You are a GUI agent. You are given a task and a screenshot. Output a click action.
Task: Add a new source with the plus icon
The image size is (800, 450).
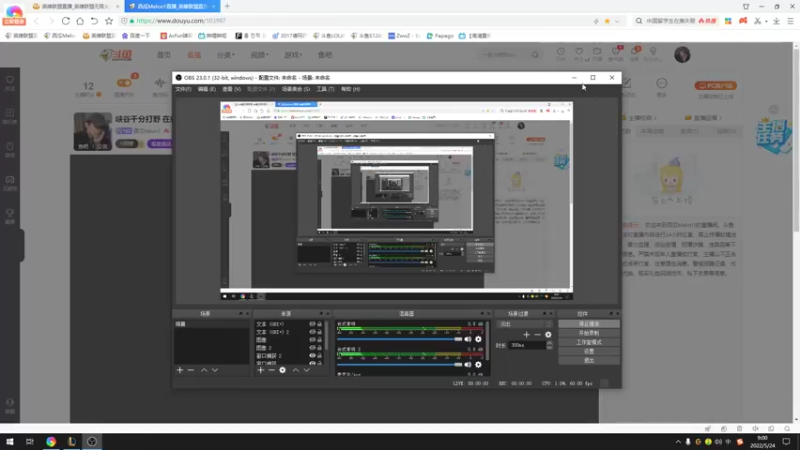click(261, 370)
